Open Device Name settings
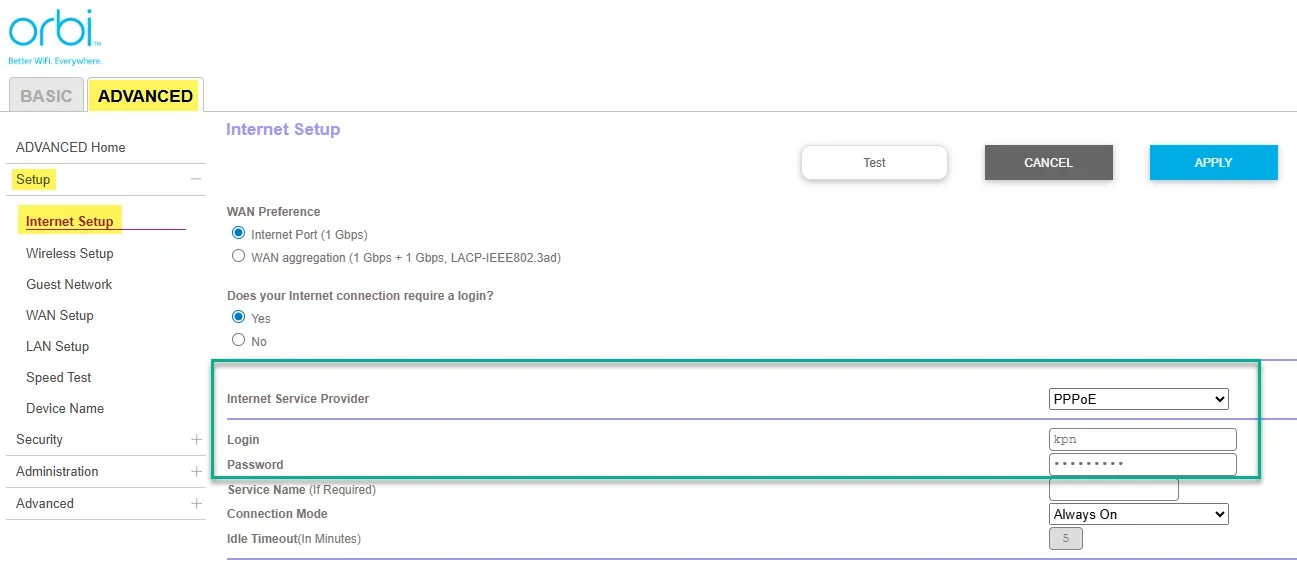 (x=65, y=408)
